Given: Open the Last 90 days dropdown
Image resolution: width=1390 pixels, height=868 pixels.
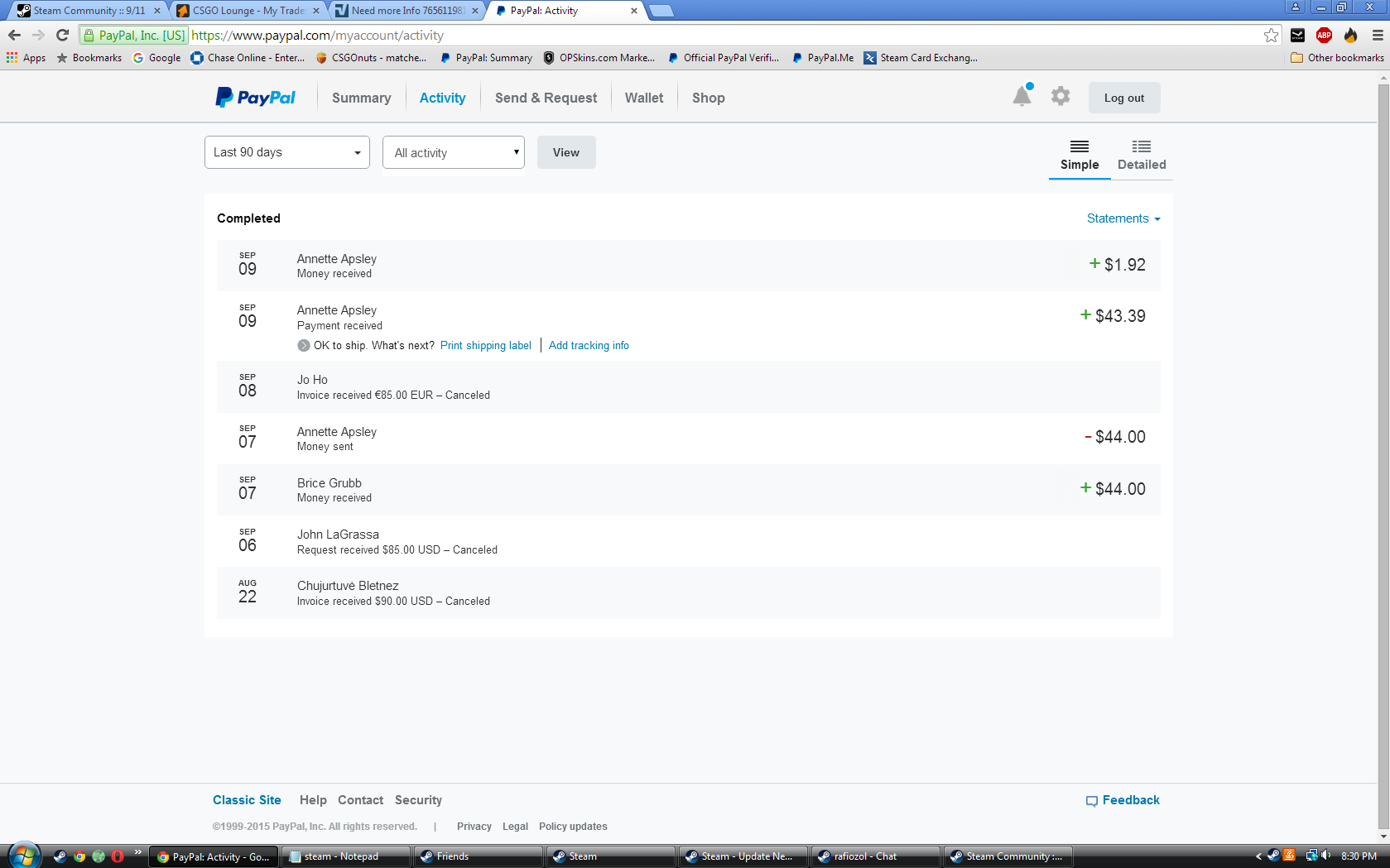Looking at the screenshot, I should click(286, 152).
